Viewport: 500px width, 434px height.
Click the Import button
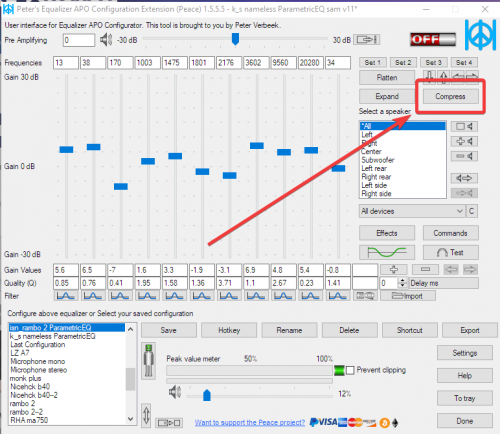[408, 296]
